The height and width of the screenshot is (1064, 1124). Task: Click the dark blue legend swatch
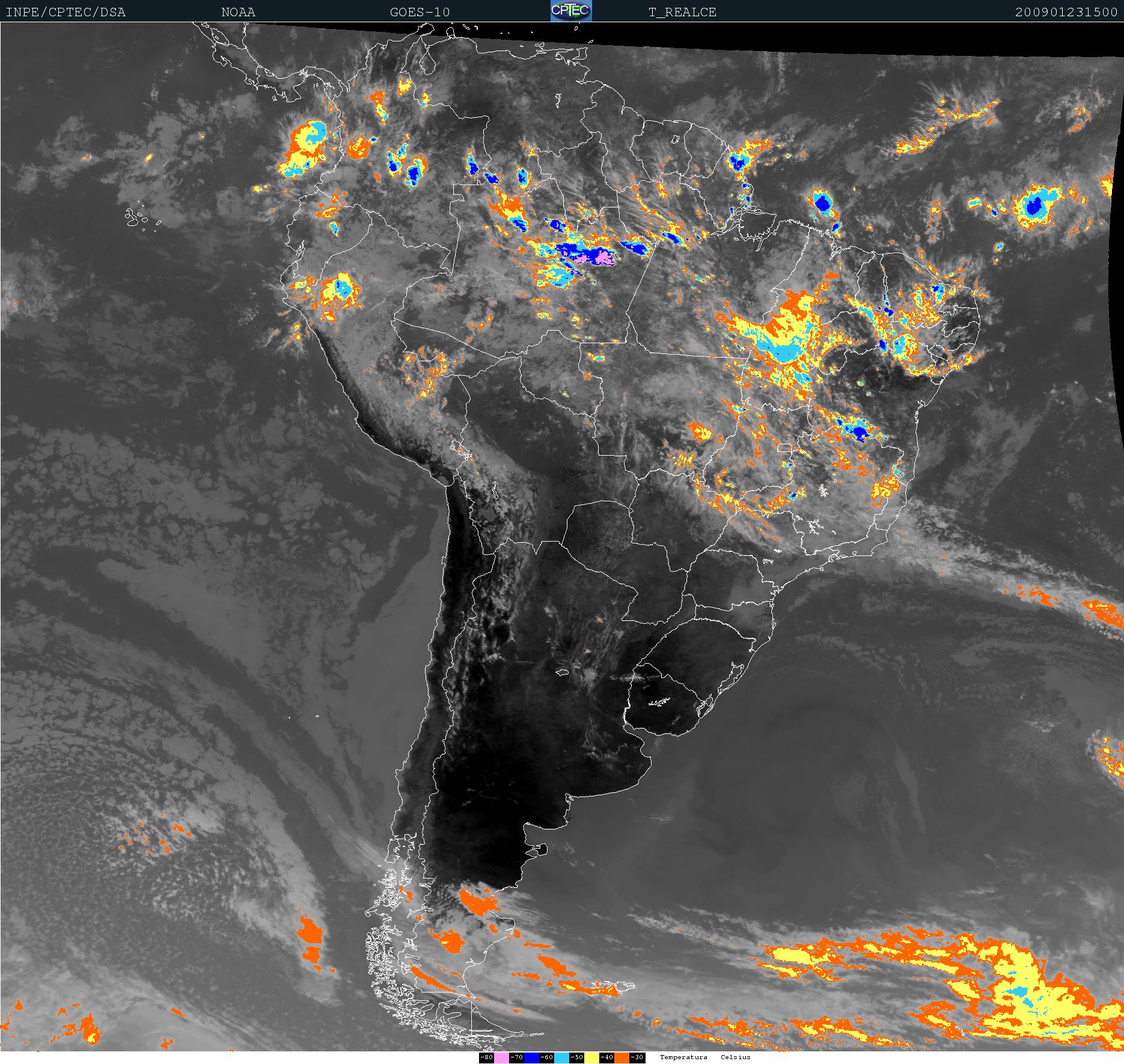point(531,1057)
